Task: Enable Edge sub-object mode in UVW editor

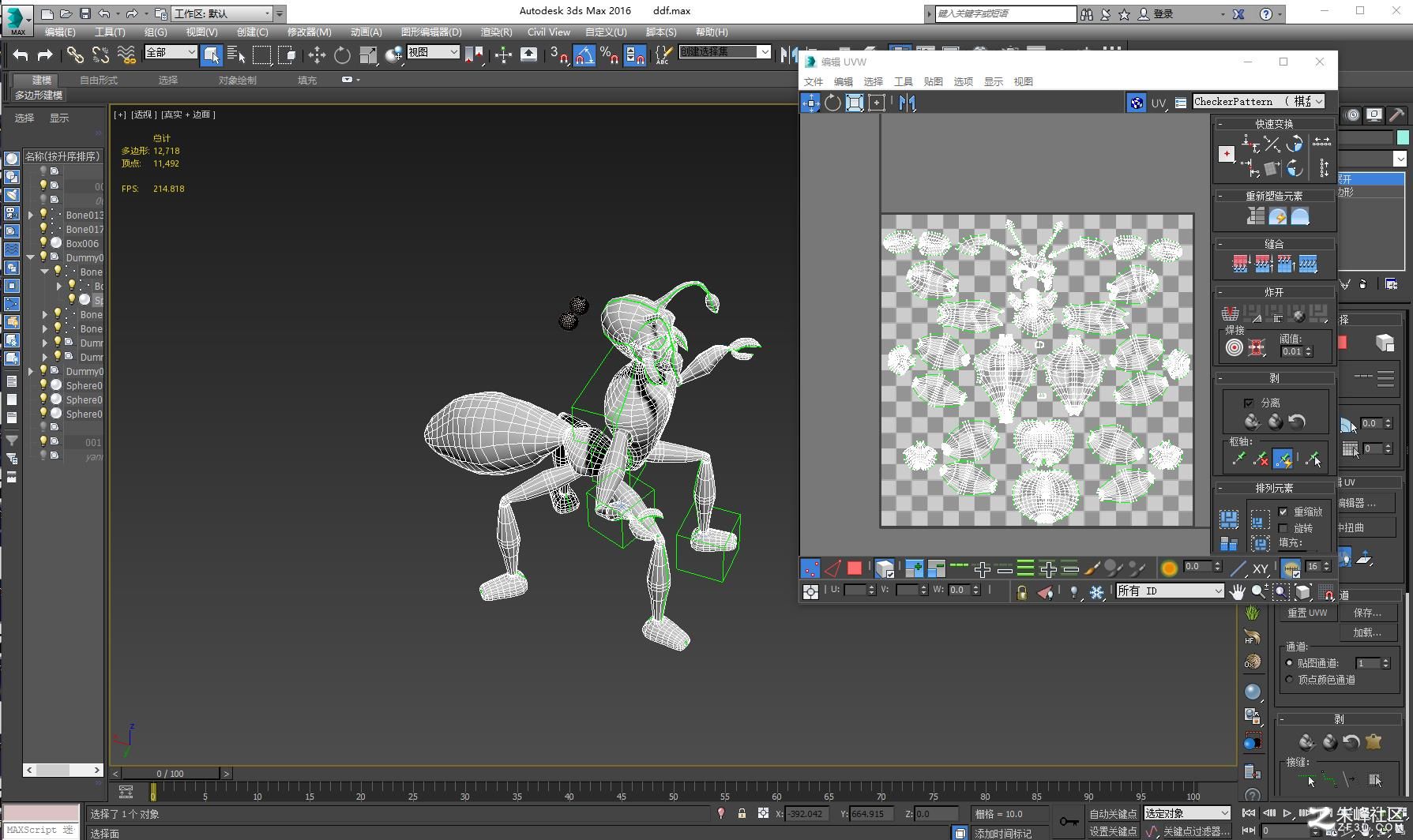Action: click(832, 568)
